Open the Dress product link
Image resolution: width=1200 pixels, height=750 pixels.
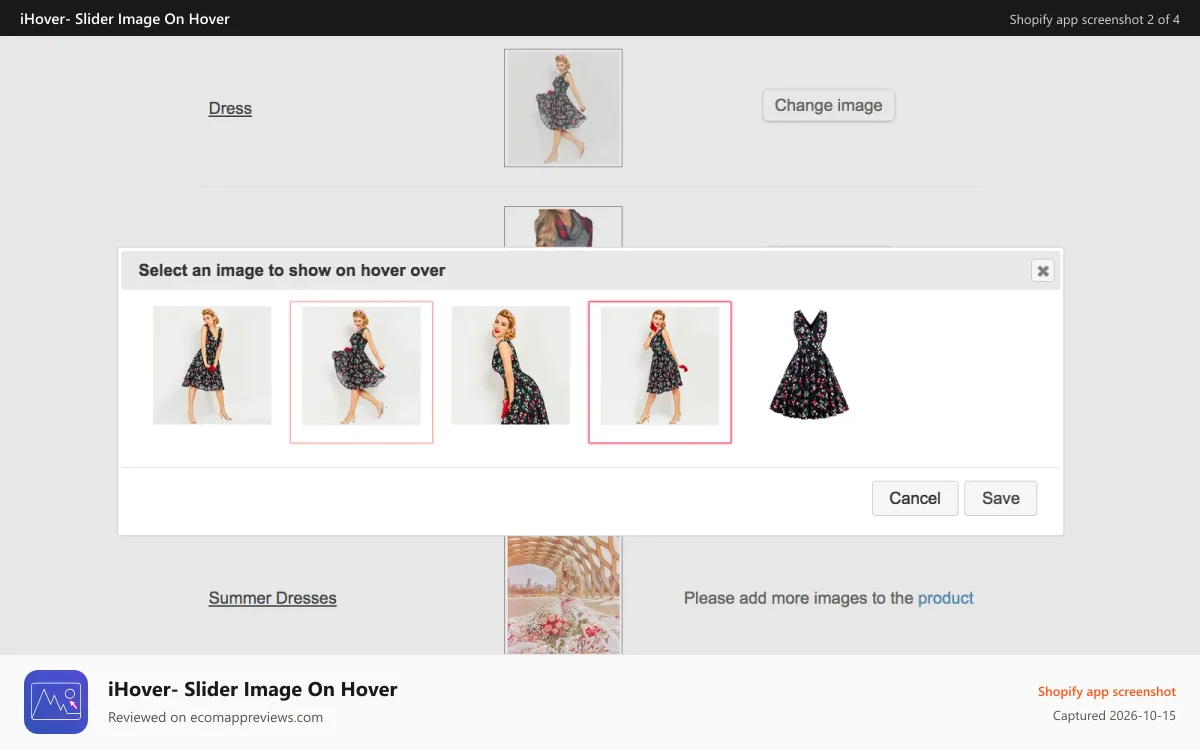click(x=230, y=108)
